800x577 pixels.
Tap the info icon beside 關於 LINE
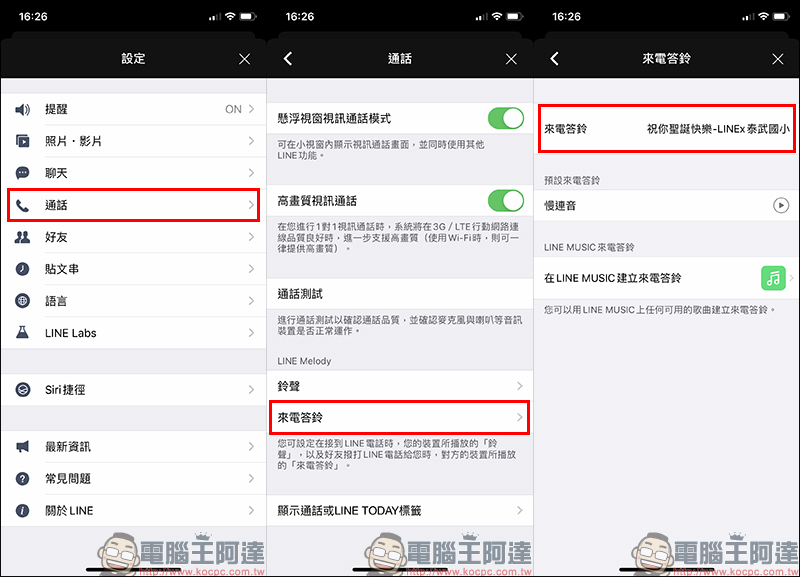(x=22, y=511)
